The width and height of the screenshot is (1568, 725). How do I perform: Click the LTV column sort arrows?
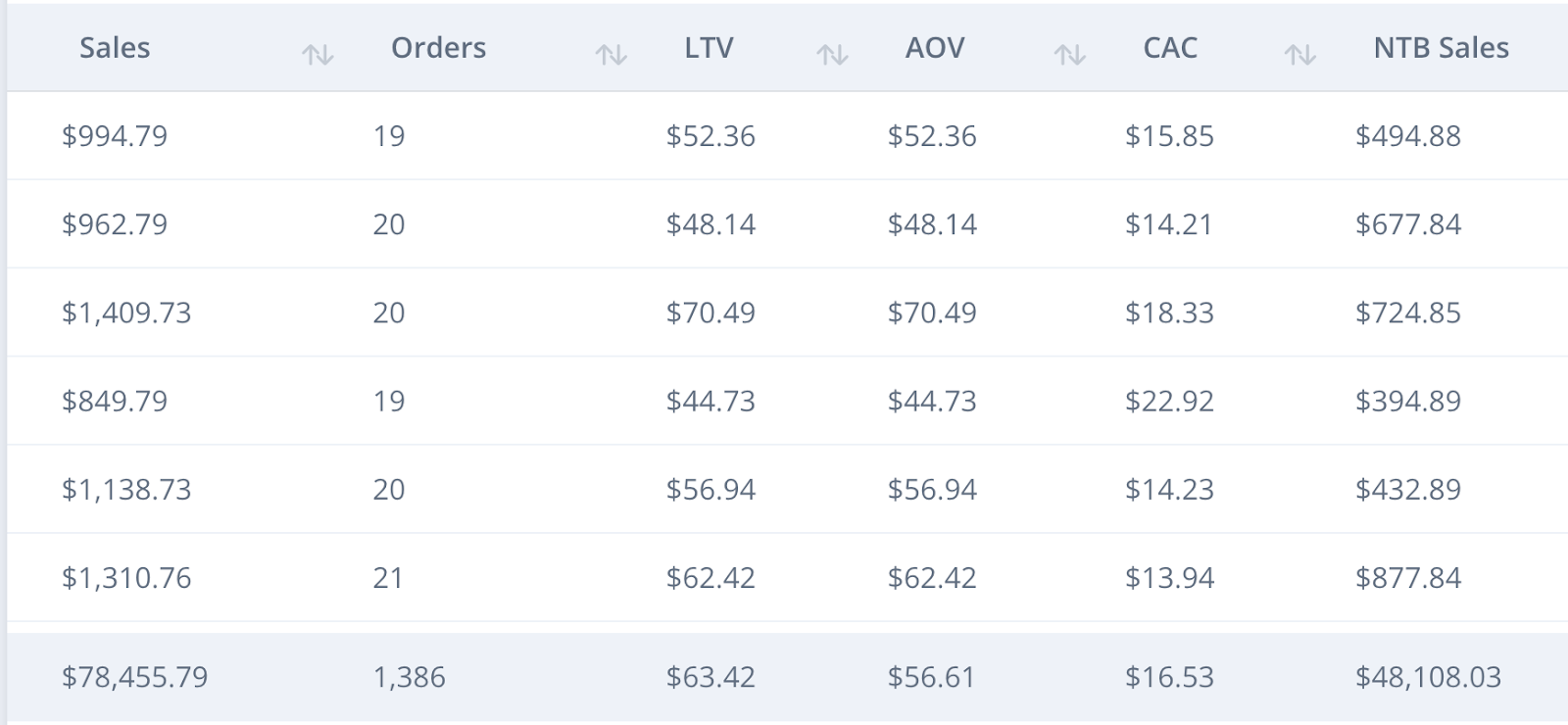(x=833, y=55)
